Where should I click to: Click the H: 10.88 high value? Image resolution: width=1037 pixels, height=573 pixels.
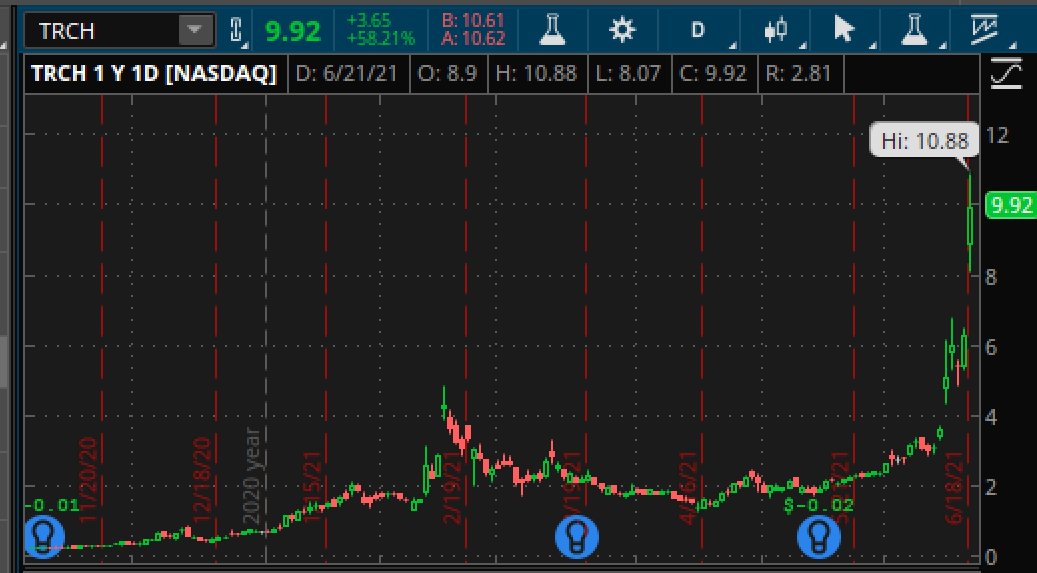[536, 73]
